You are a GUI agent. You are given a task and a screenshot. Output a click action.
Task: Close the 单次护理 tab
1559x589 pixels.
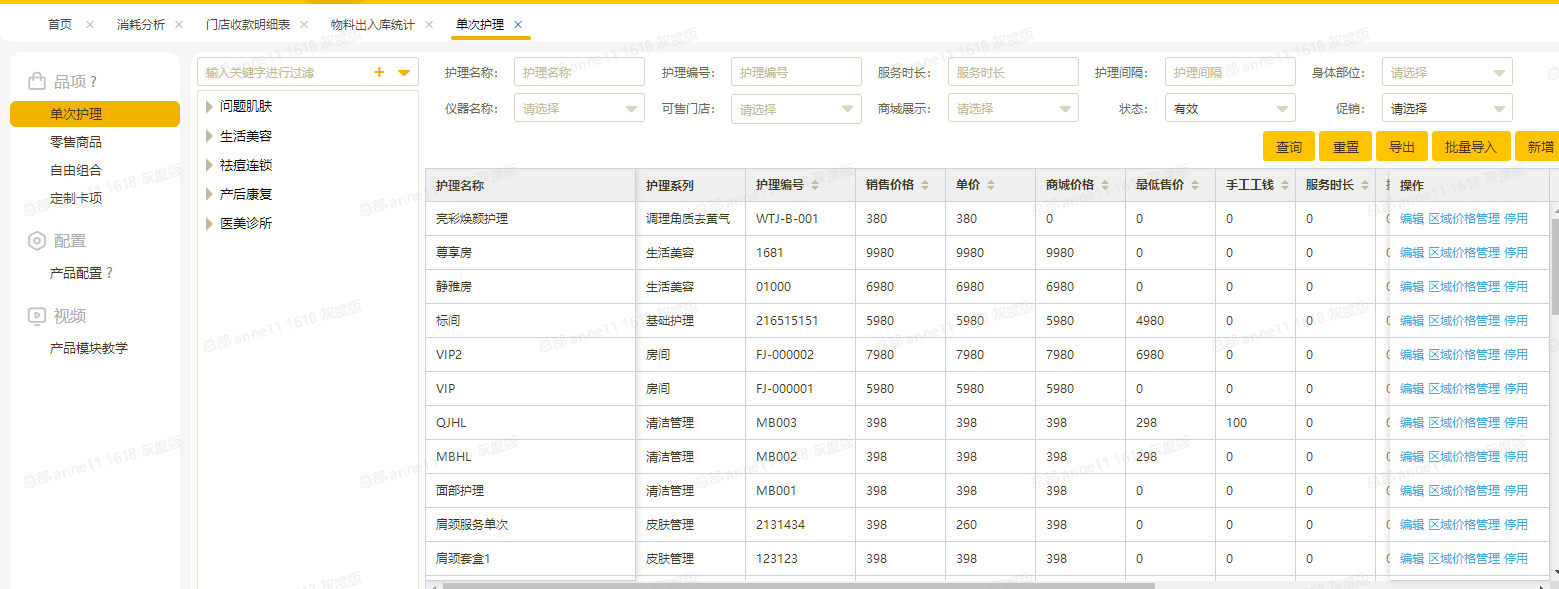[518, 24]
